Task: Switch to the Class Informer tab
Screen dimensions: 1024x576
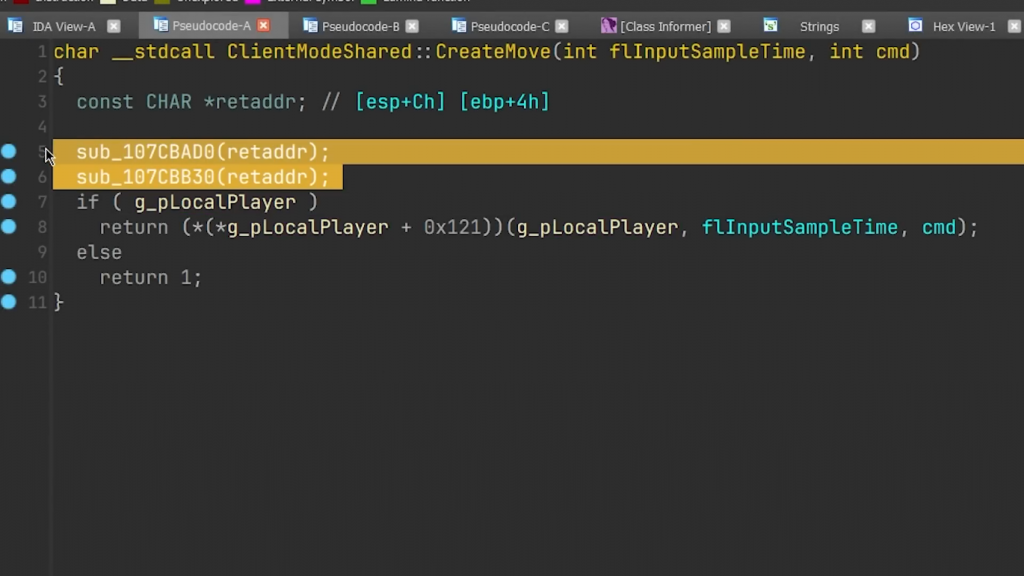Action: point(665,26)
